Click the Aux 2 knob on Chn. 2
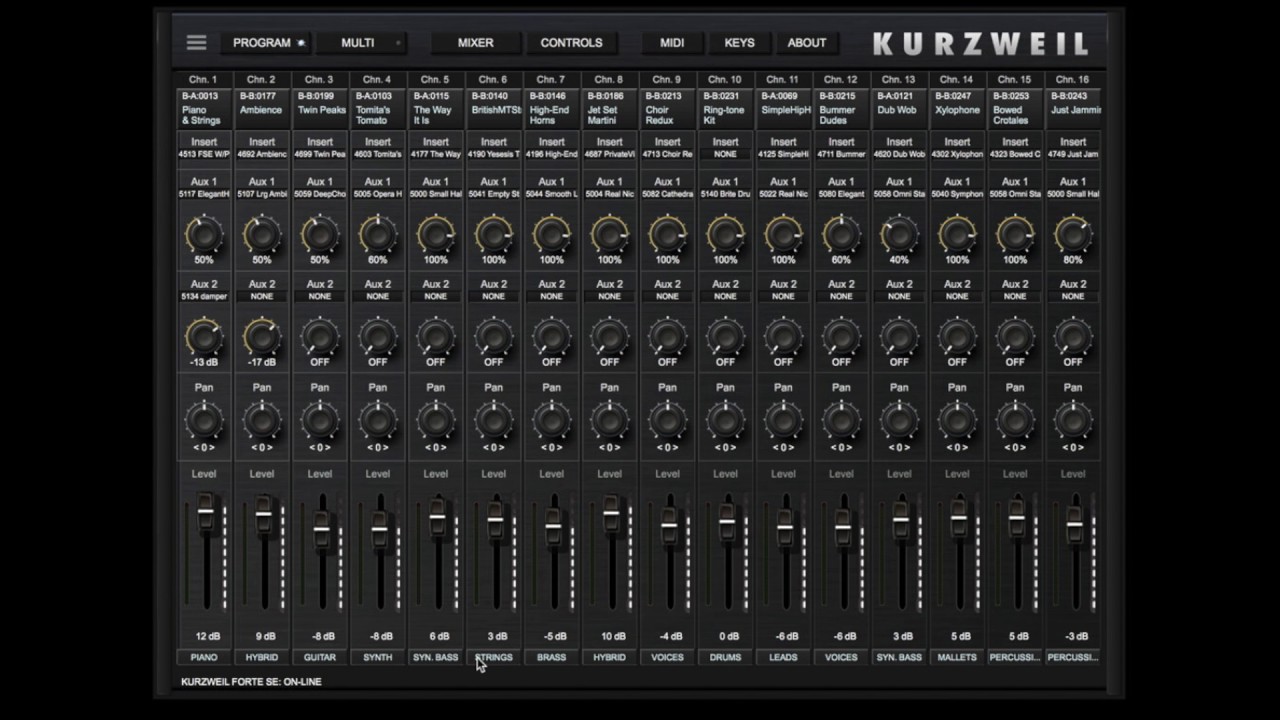The height and width of the screenshot is (720, 1280). (x=262, y=337)
